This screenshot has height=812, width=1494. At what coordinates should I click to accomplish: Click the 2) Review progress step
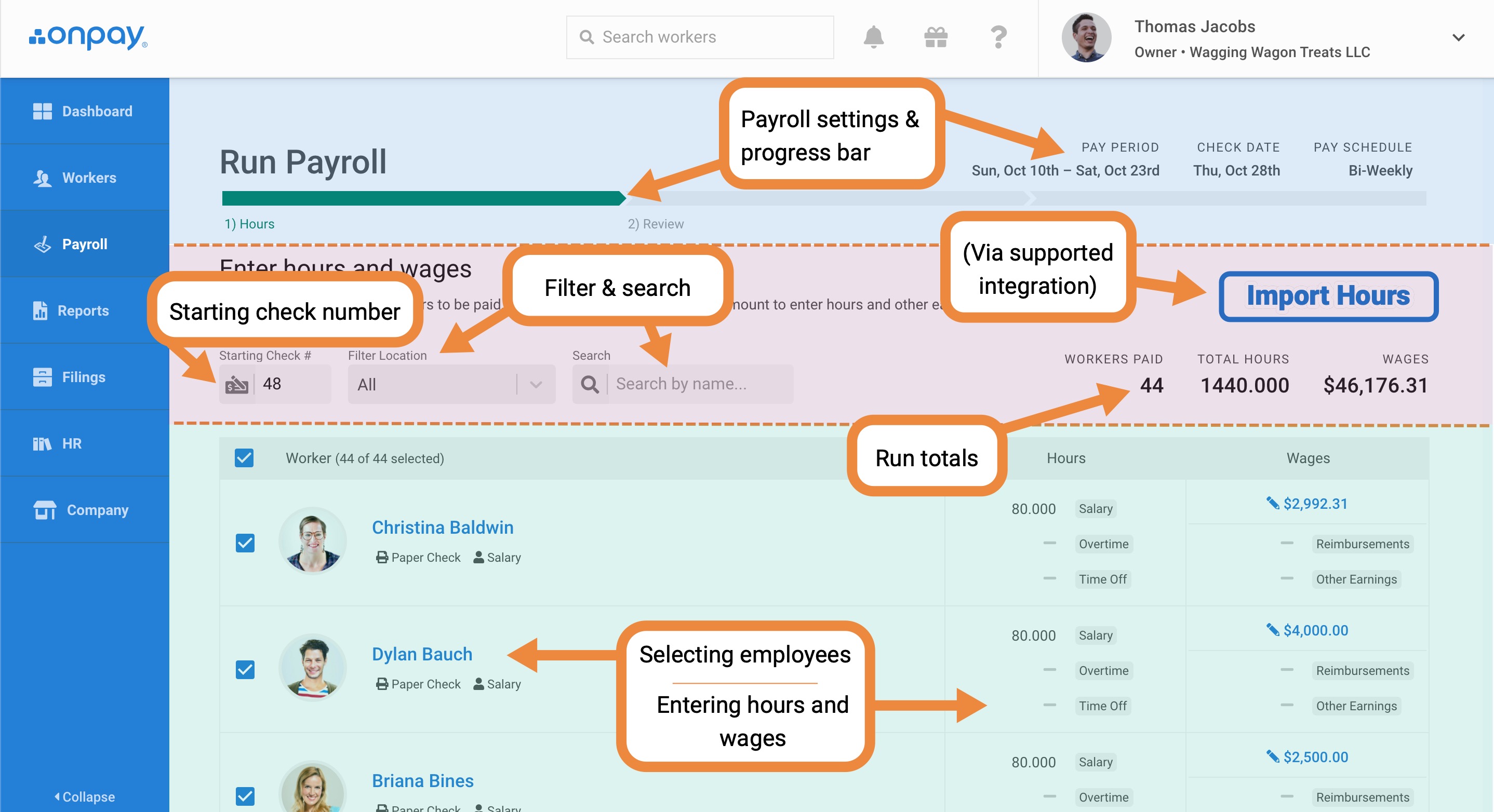(656, 224)
